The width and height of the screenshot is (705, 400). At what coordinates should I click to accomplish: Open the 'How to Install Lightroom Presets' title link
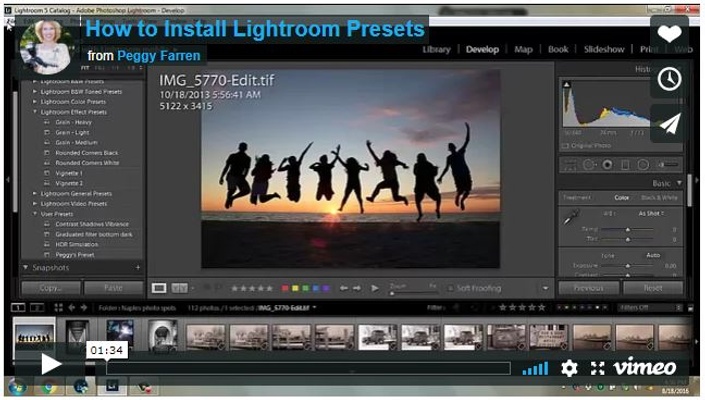(254, 29)
